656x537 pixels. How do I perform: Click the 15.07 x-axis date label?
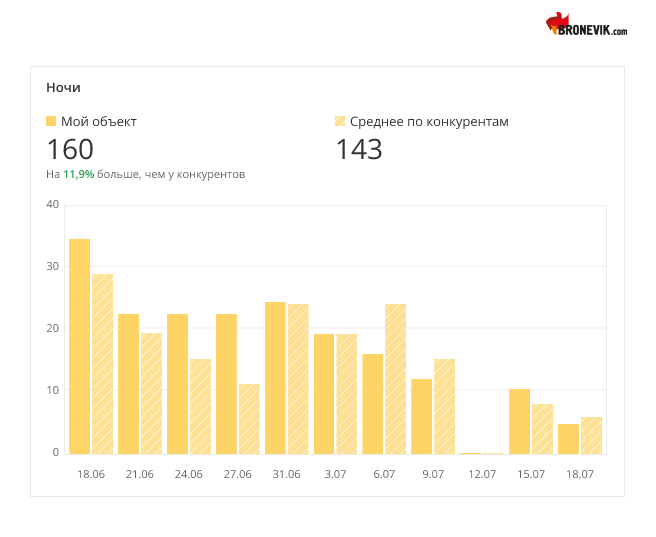tap(531, 475)
